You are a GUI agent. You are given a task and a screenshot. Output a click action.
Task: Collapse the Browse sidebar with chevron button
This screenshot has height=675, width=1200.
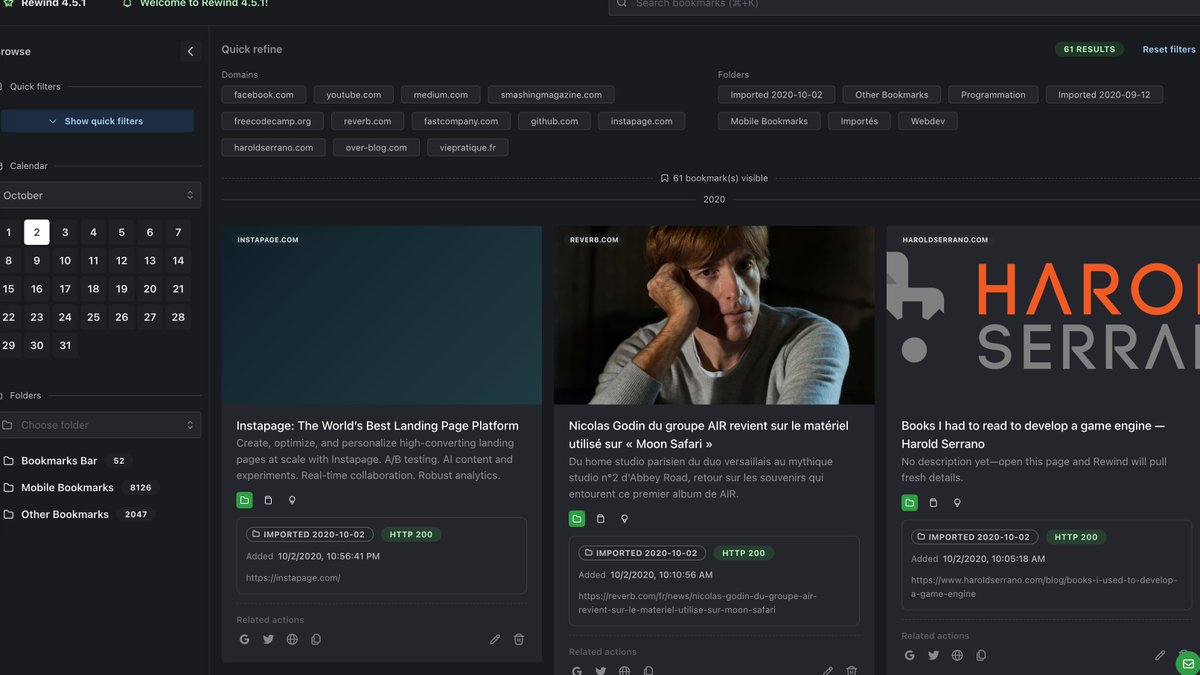click(191, 51)
